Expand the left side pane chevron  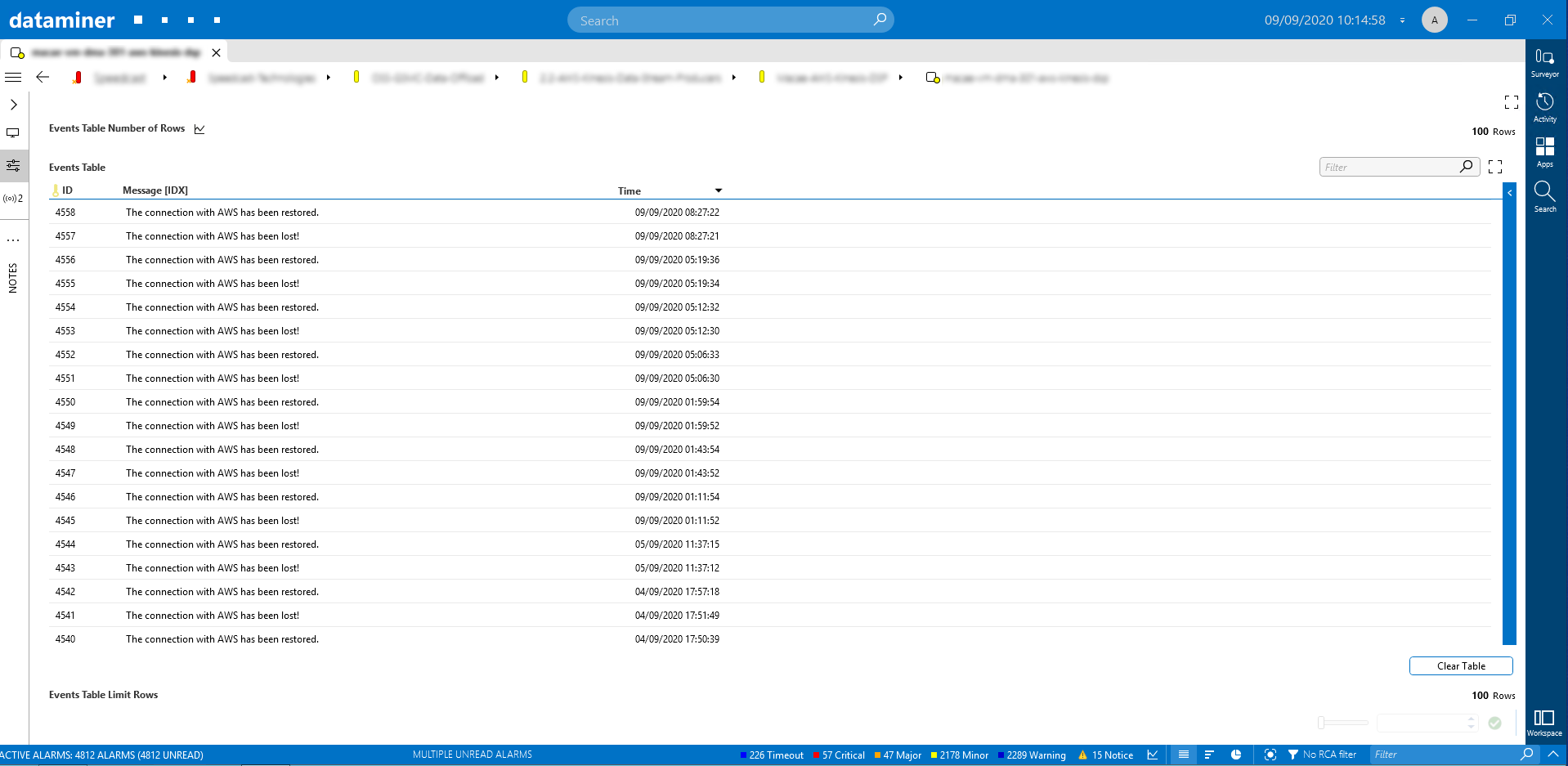[14, 105]
